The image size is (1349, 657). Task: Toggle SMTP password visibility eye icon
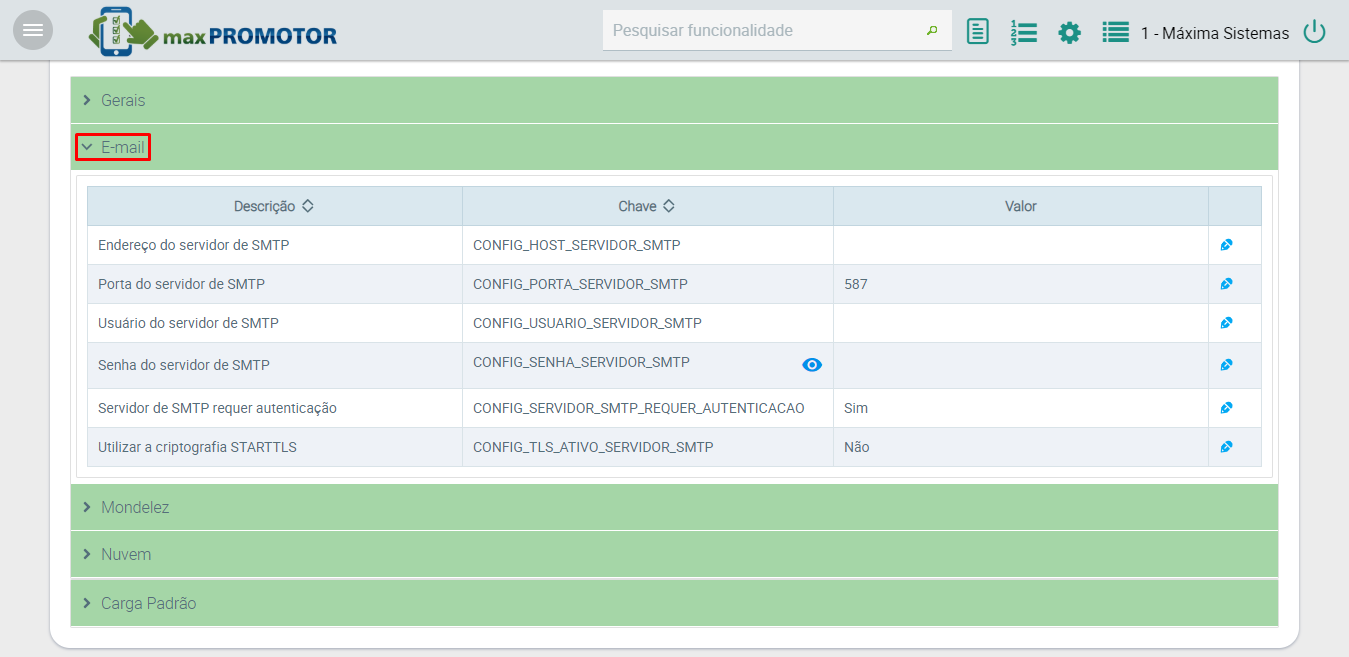click(812, 365)
